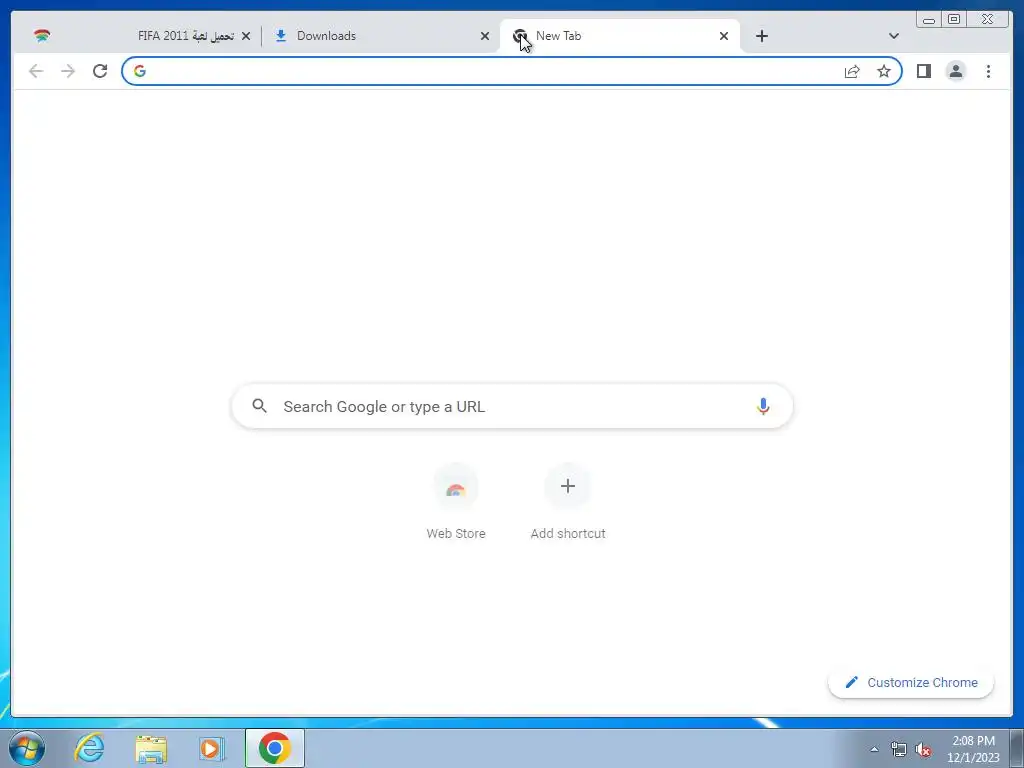The image size is (1024, 768).
Task: Show hidden system tray icons
Action: coord(874,749)
